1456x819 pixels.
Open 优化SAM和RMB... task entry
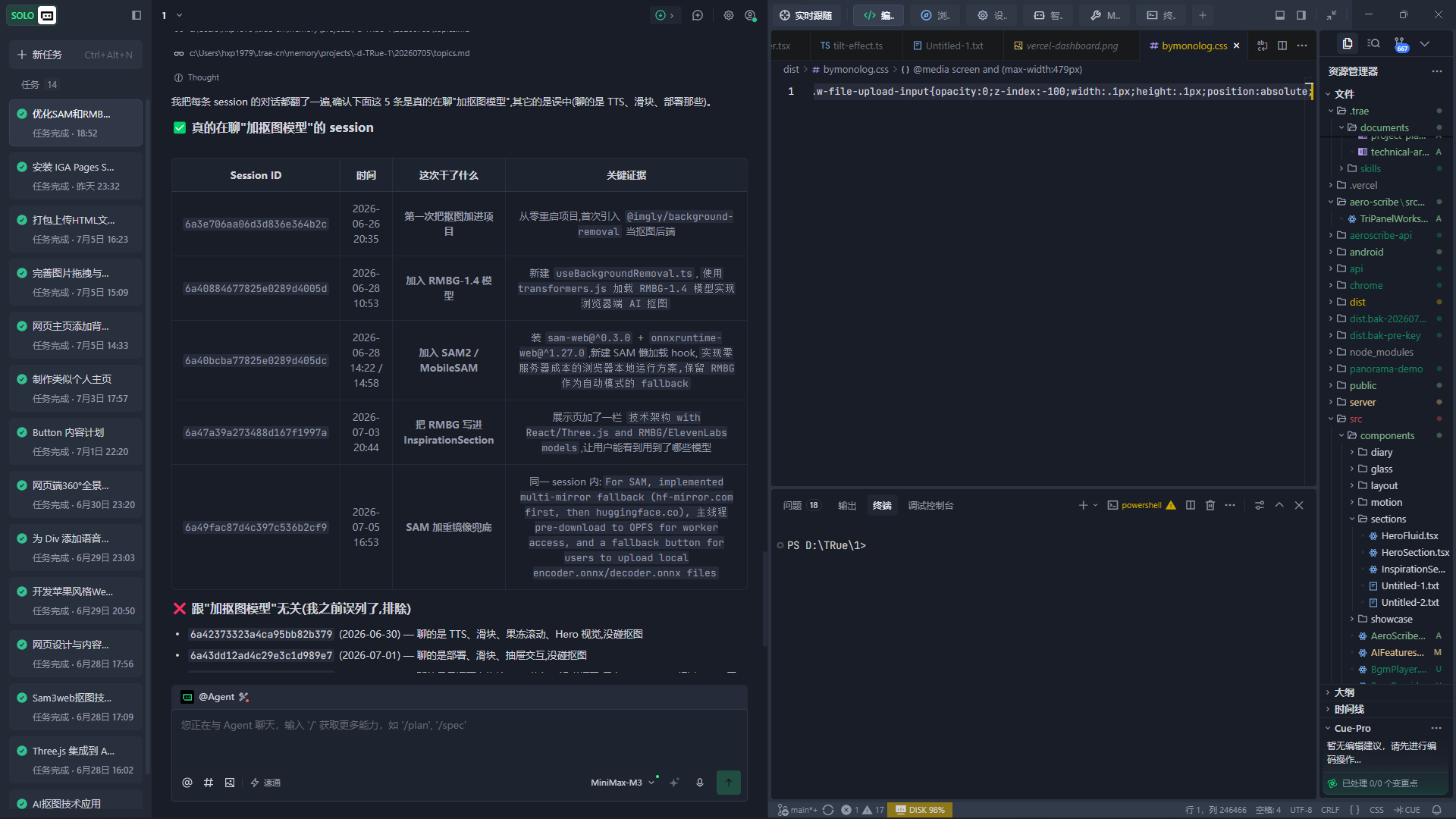(x=75, y=123)
